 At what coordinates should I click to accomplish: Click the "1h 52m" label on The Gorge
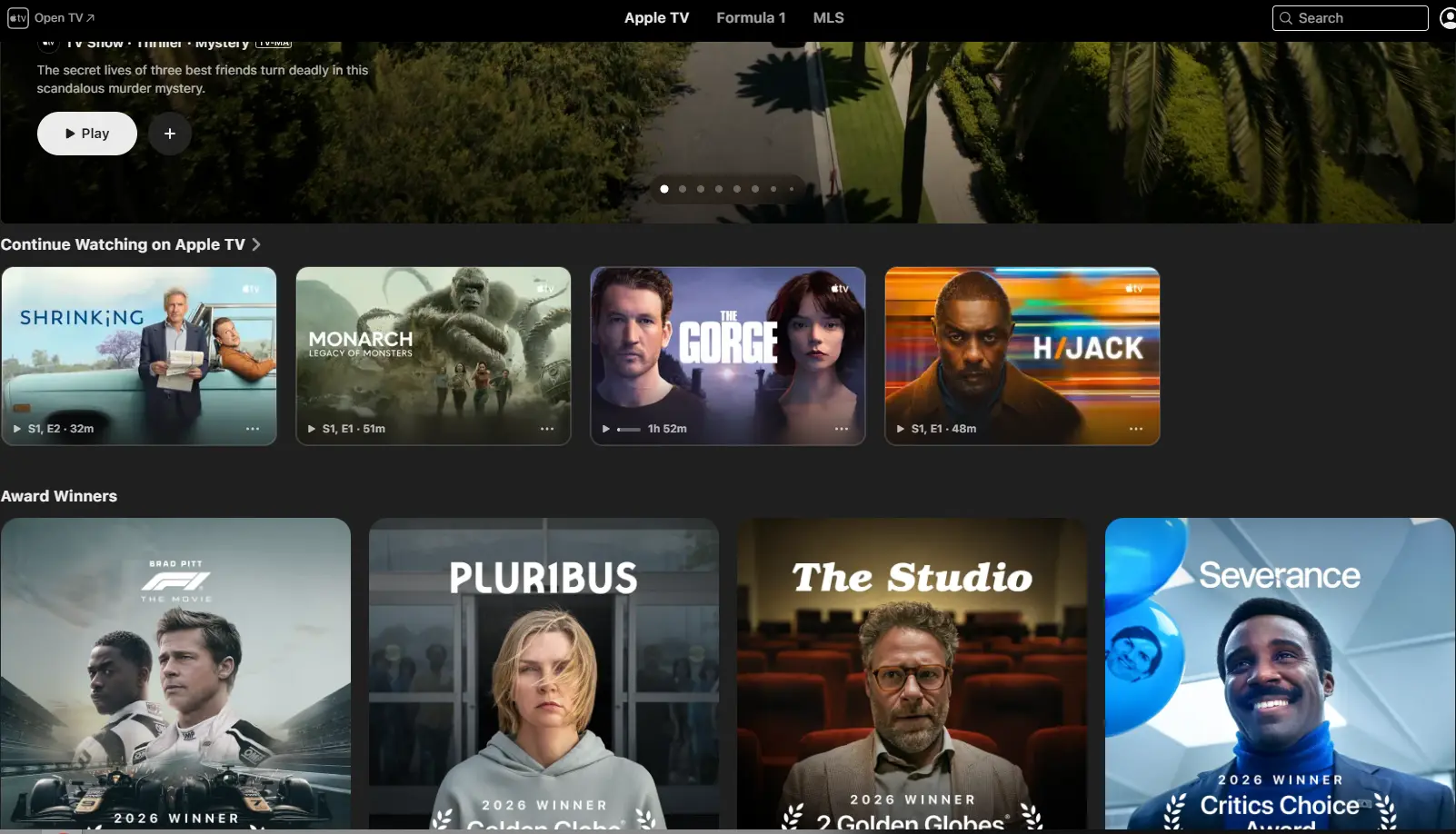667,429
